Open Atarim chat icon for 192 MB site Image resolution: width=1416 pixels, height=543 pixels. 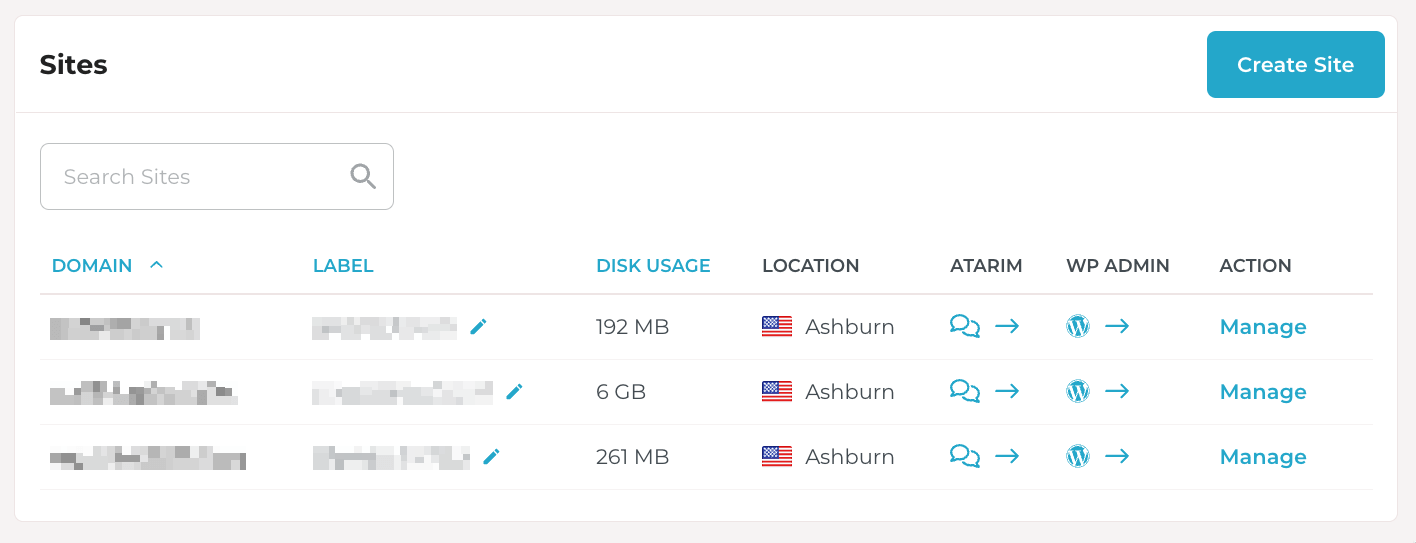click(965, 326)
